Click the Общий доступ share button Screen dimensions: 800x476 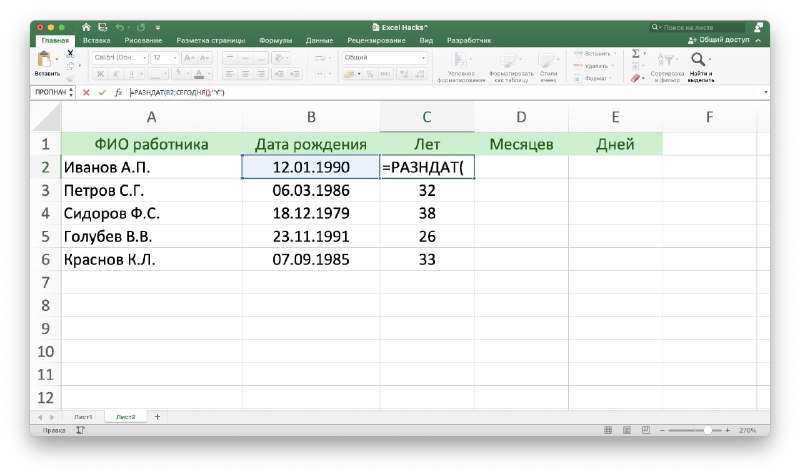click(x=718, y=40)
